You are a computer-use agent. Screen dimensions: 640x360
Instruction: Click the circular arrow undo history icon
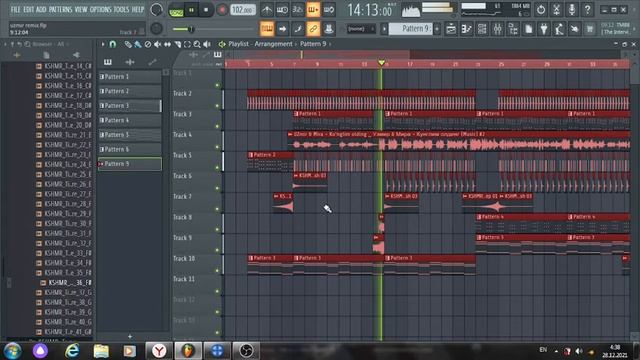point(541,9)
